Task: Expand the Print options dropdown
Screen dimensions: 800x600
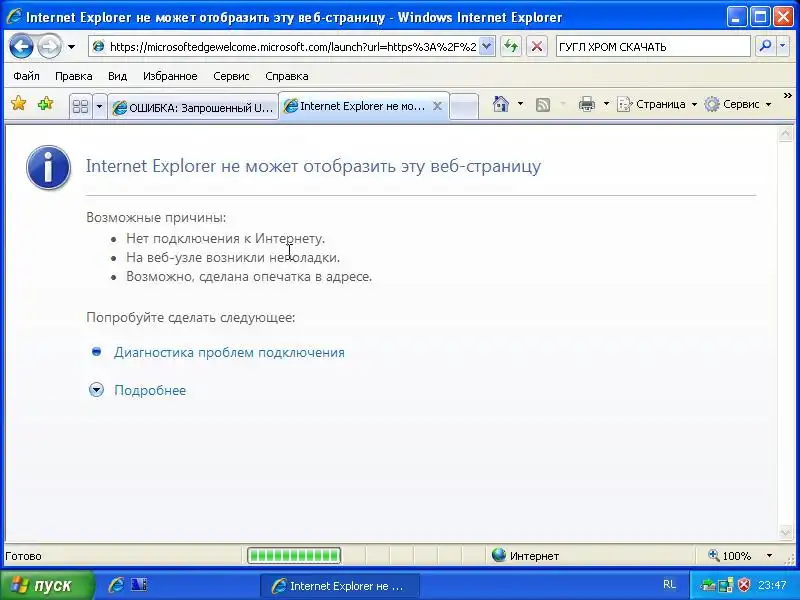Action: click(606, 104)
